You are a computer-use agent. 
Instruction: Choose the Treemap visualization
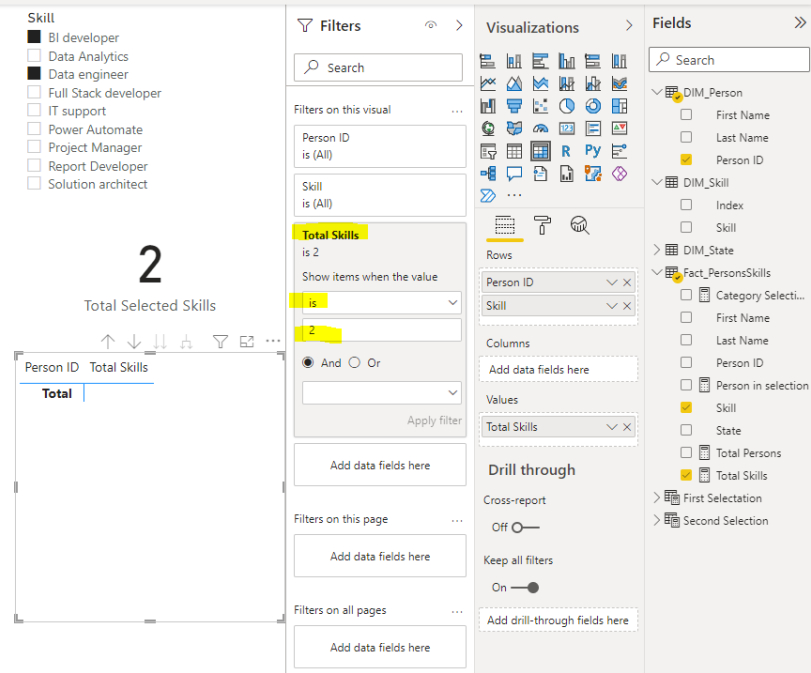620,106
